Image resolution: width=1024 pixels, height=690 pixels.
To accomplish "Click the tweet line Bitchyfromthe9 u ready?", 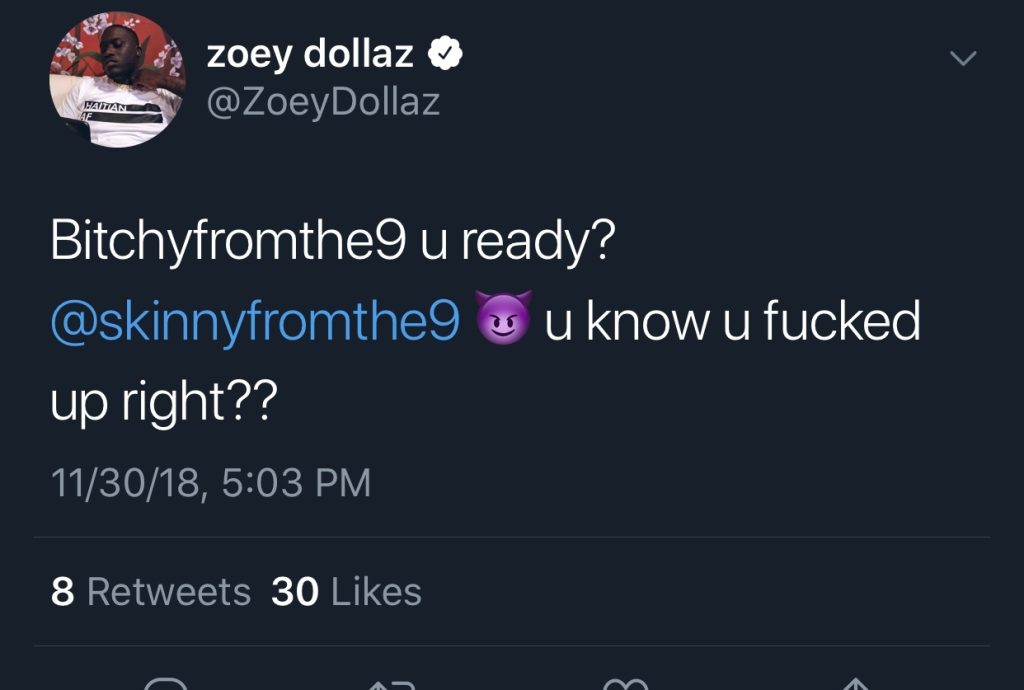I will click(333, 242).
